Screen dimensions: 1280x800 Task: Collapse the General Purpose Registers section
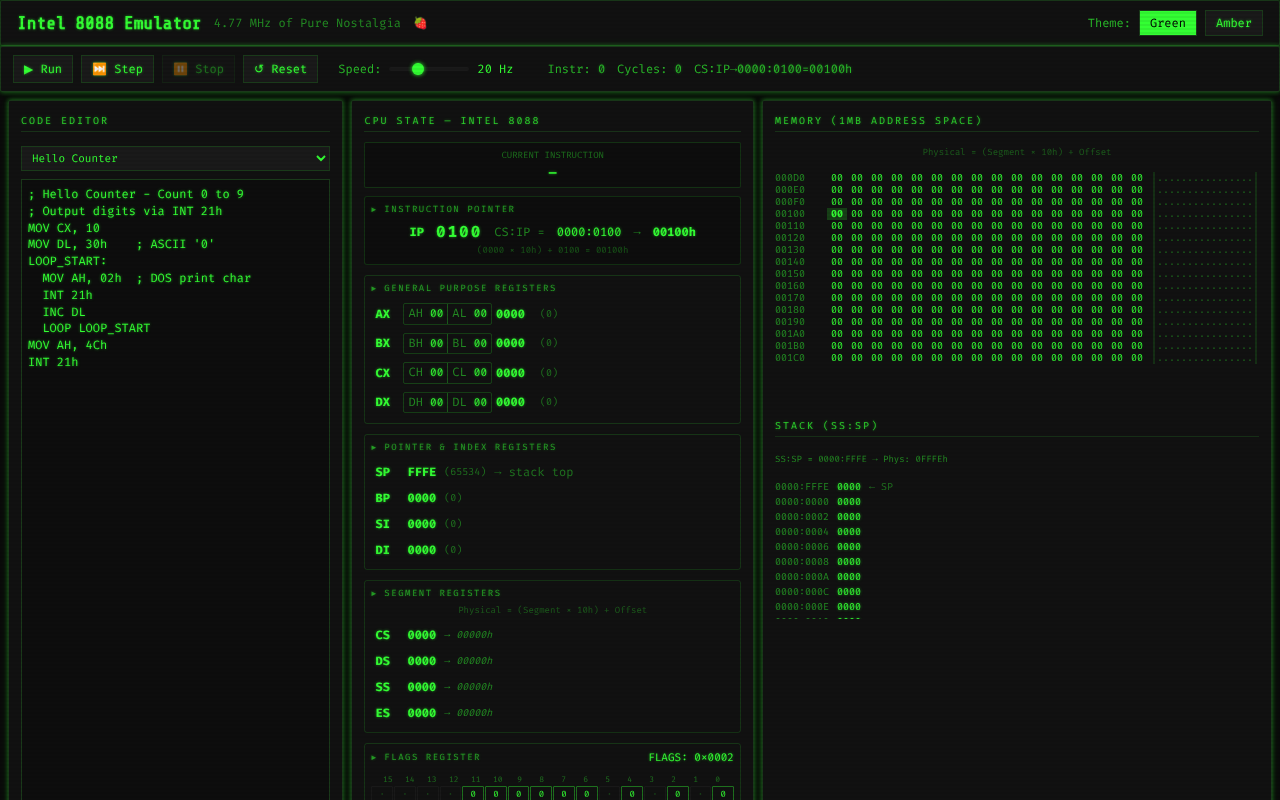[464, 288]
